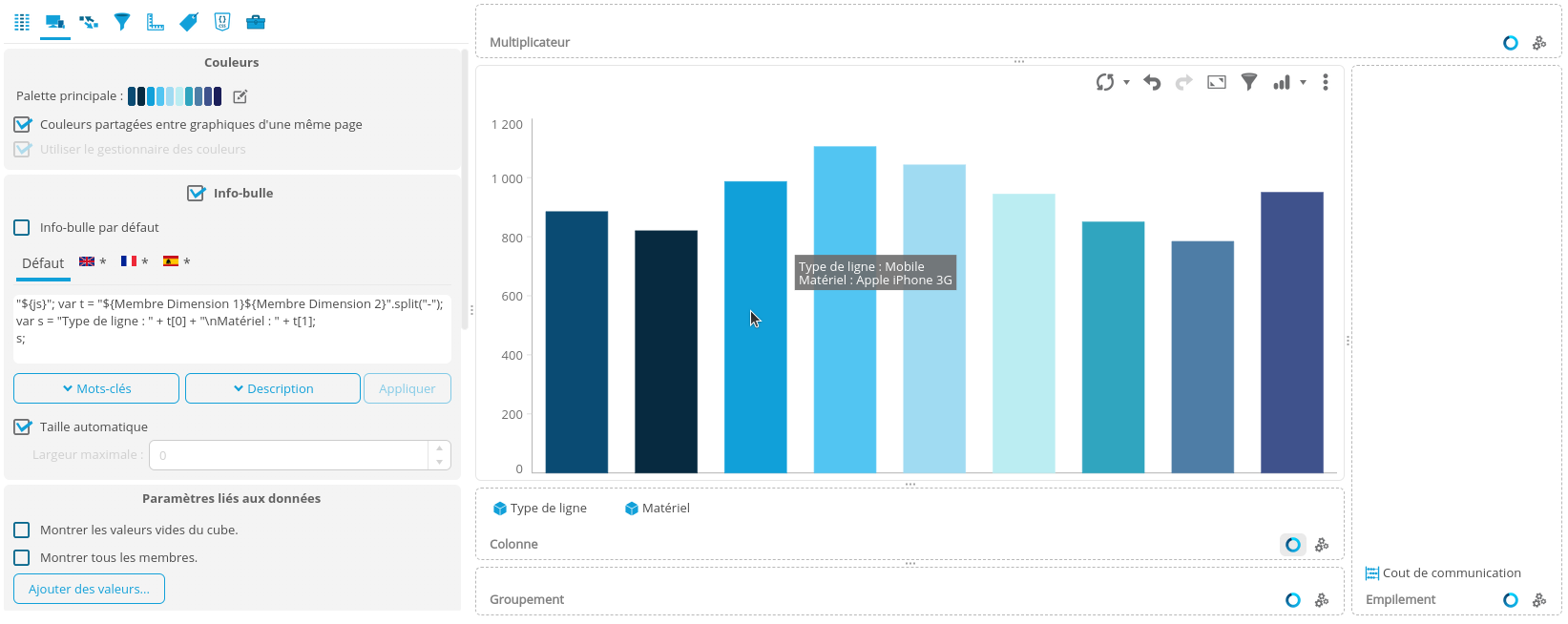Toggle 'Montrer tous les membres' checkbox

coord(22,558)
